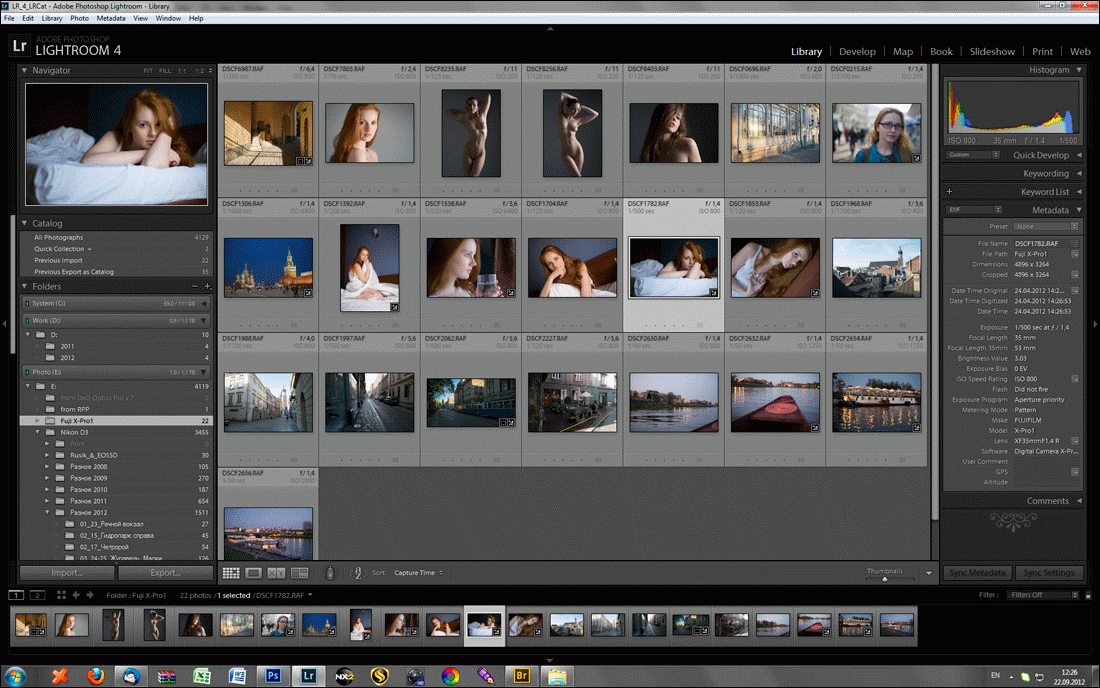Toggle the second monitor window button
The image size is (1100, 688).
pos(36,595)
